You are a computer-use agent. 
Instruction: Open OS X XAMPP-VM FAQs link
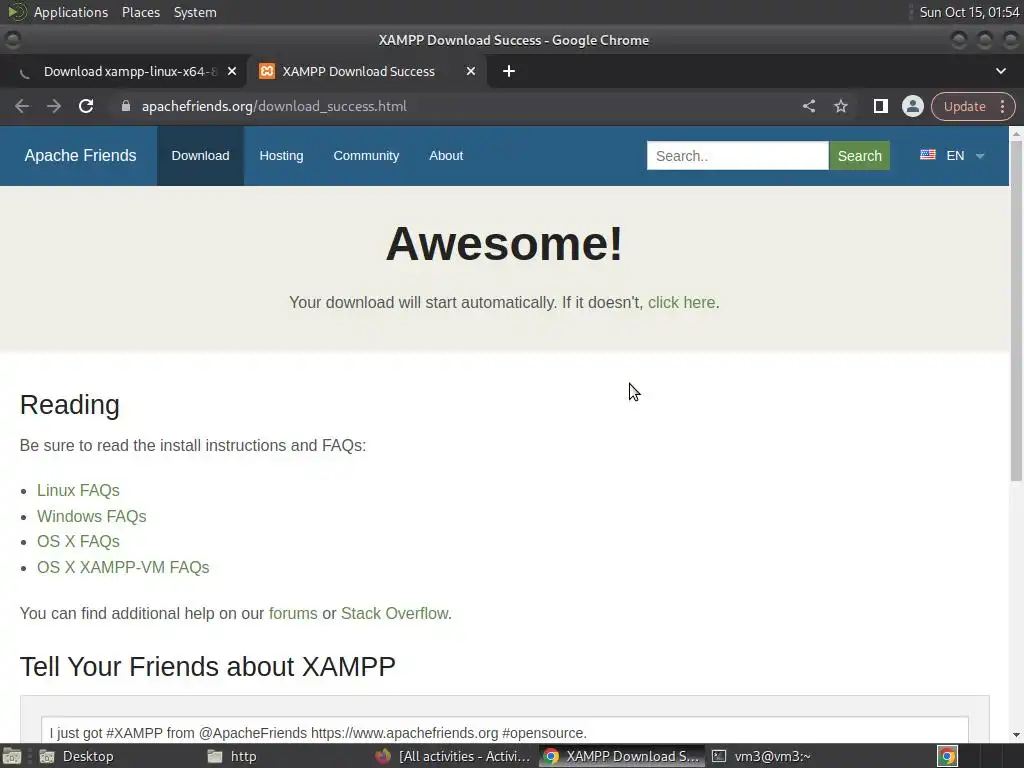click(x=123, y=568)
